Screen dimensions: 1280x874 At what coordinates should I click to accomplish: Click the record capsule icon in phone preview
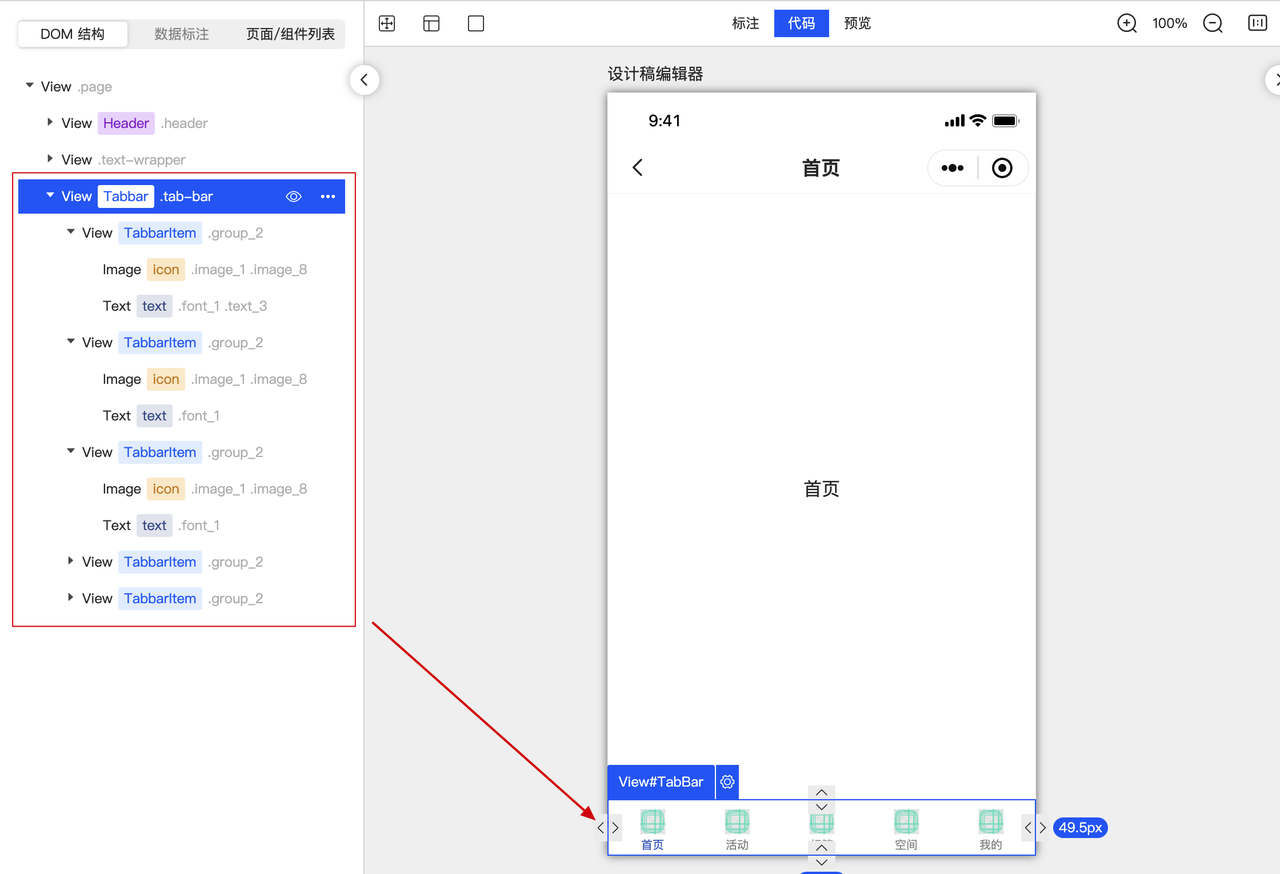(1002, 167)
